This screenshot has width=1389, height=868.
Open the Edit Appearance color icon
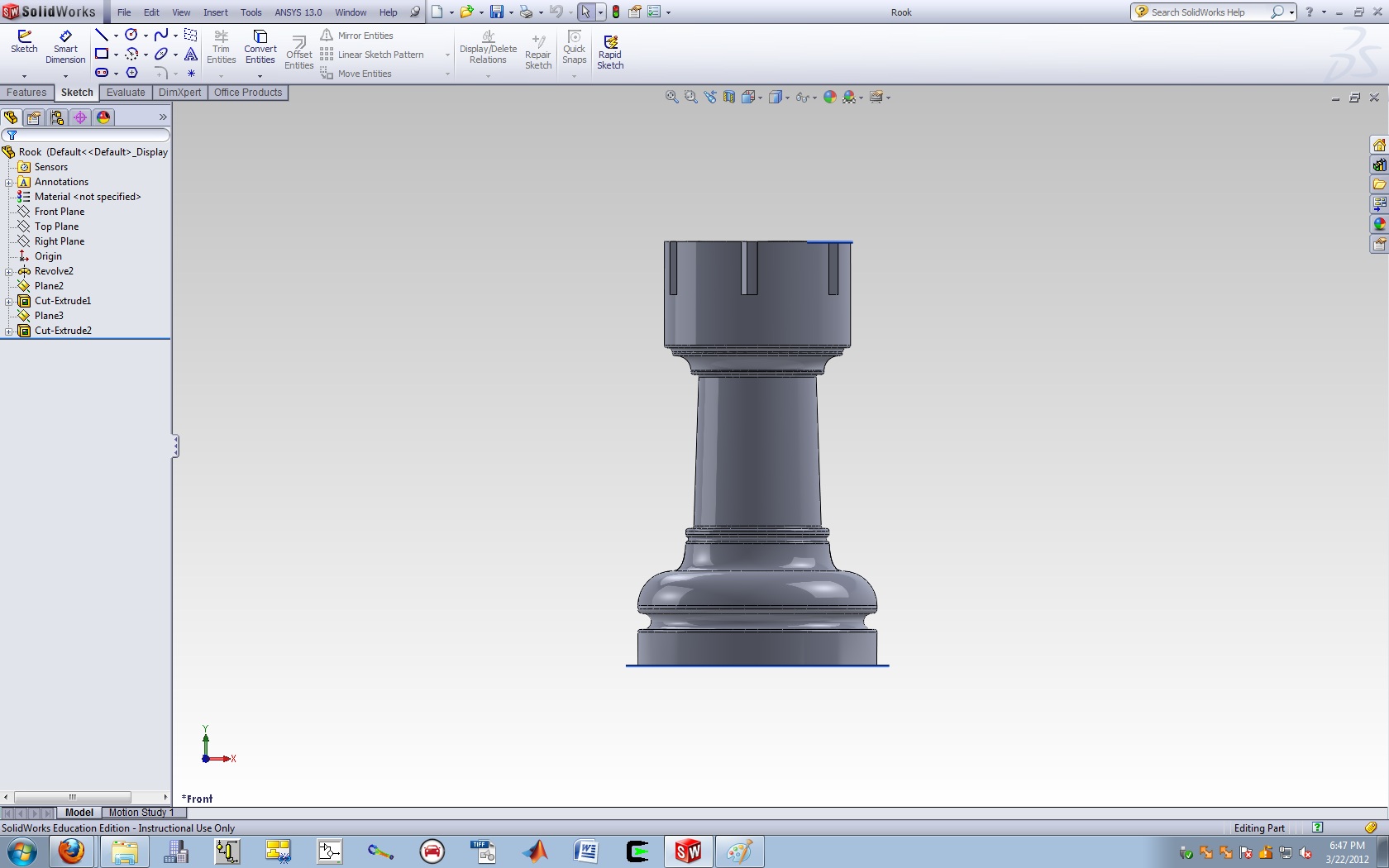coord(830,98)
